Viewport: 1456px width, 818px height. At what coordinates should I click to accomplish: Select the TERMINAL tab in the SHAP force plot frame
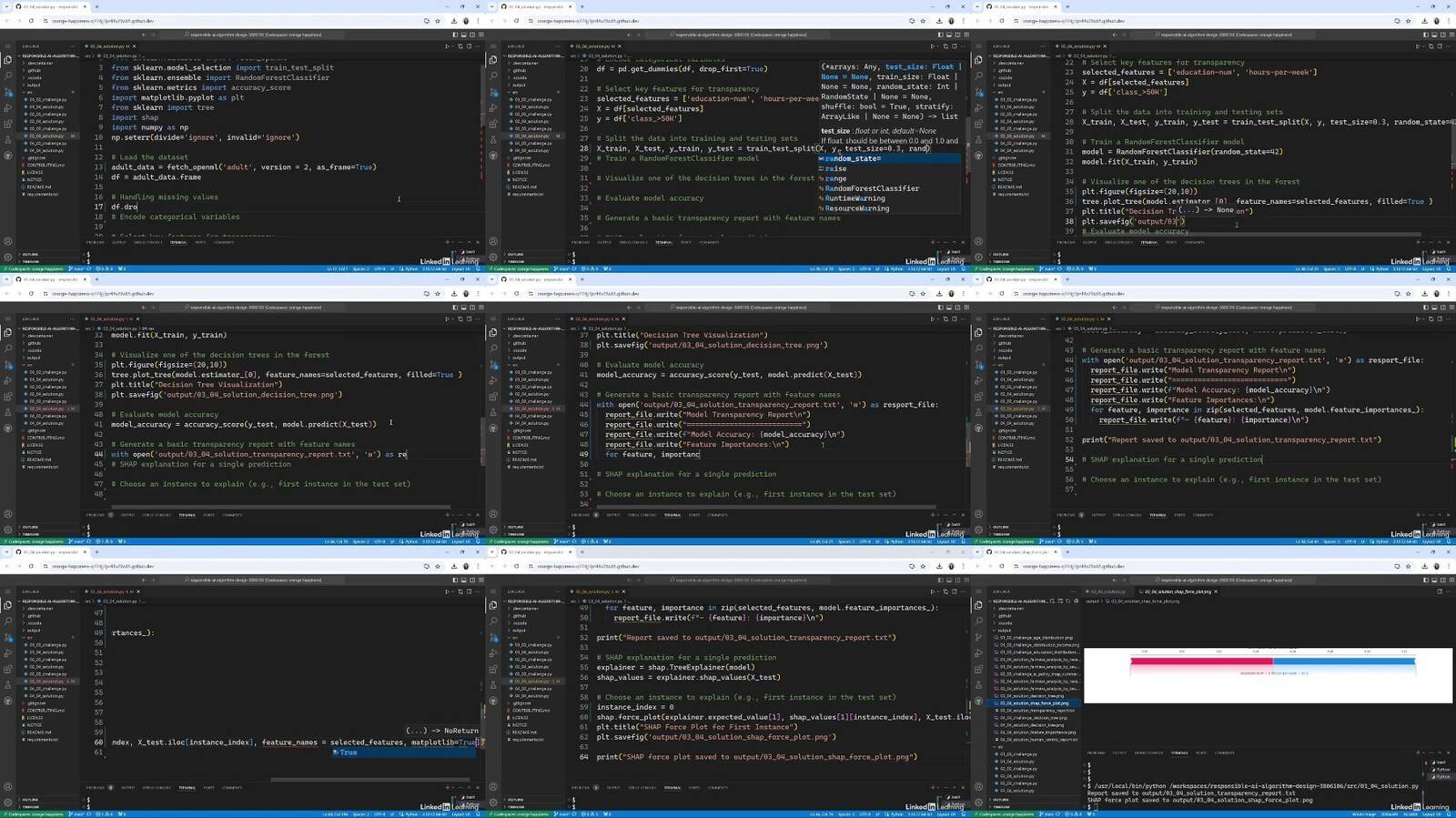pyautogui.click(x=1179, y=752)
